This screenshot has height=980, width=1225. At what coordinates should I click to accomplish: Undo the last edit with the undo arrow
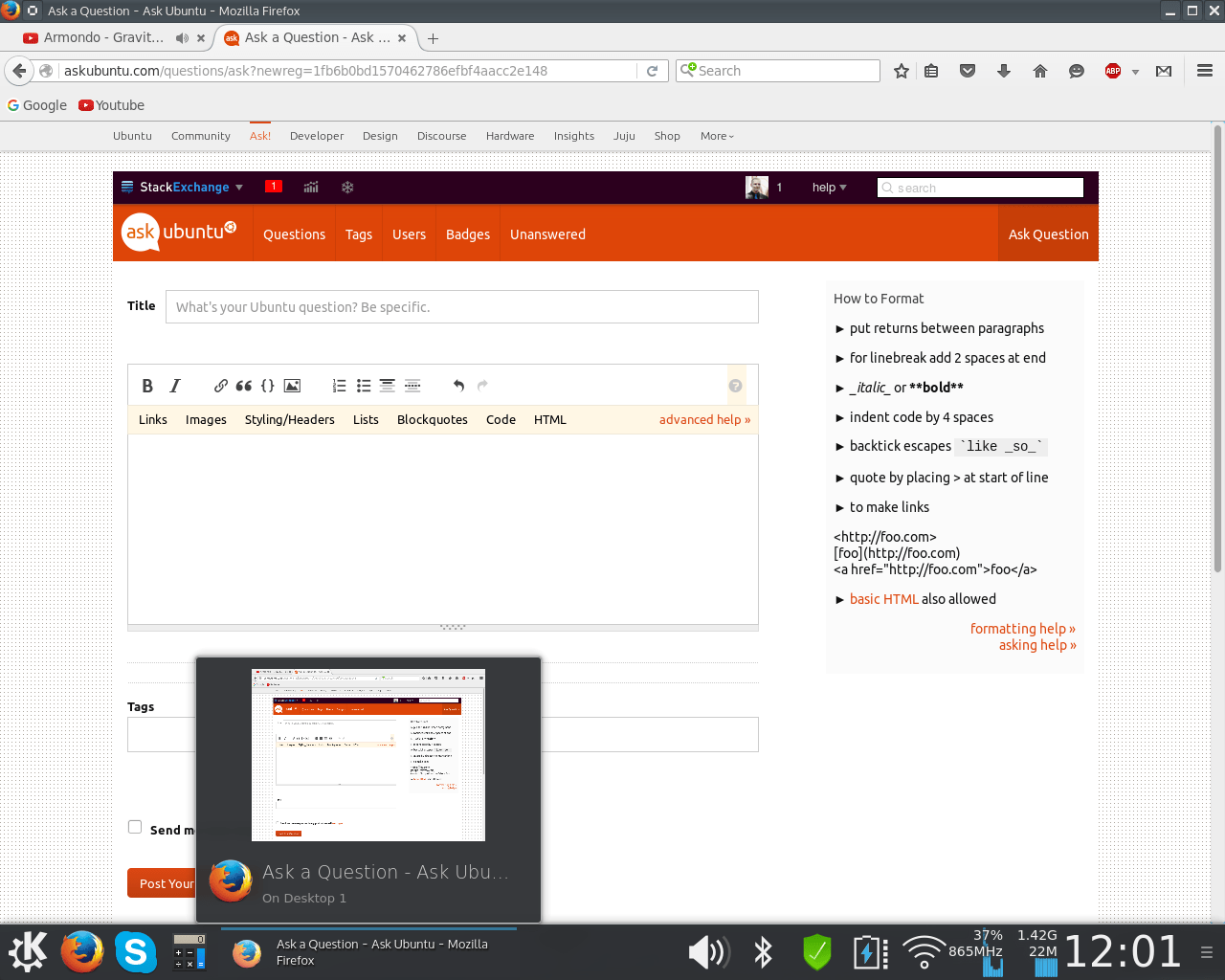point(457,386)
